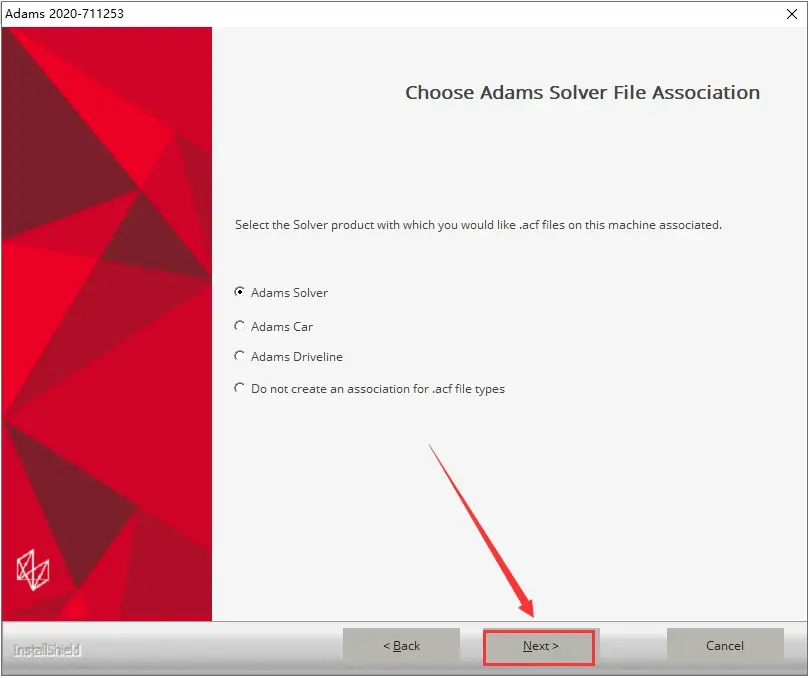Click the MSC logo on red banner
This screenshot has width=809, height=678.
coord(33,570)
